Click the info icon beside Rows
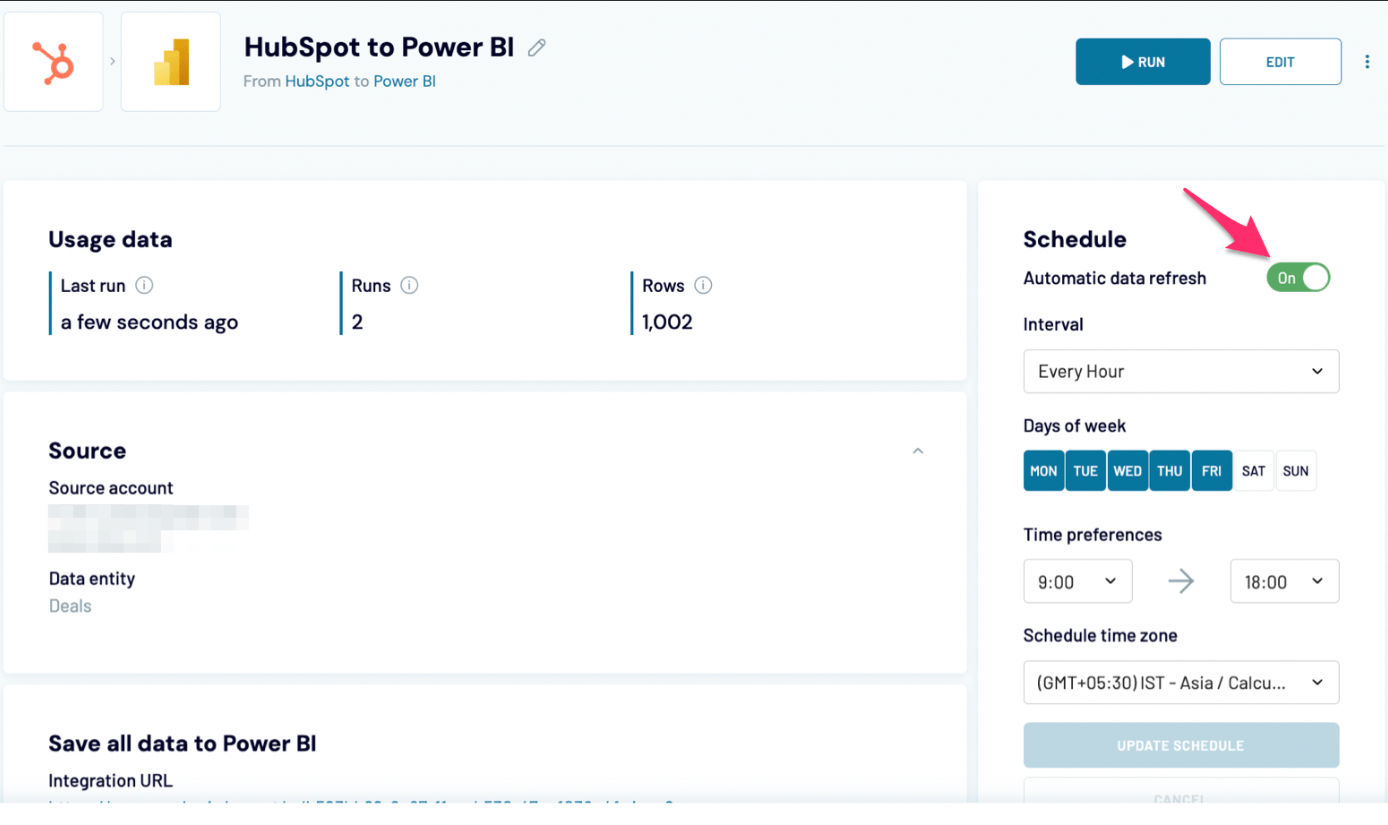The image size is (1388, 825). point(703,286)
